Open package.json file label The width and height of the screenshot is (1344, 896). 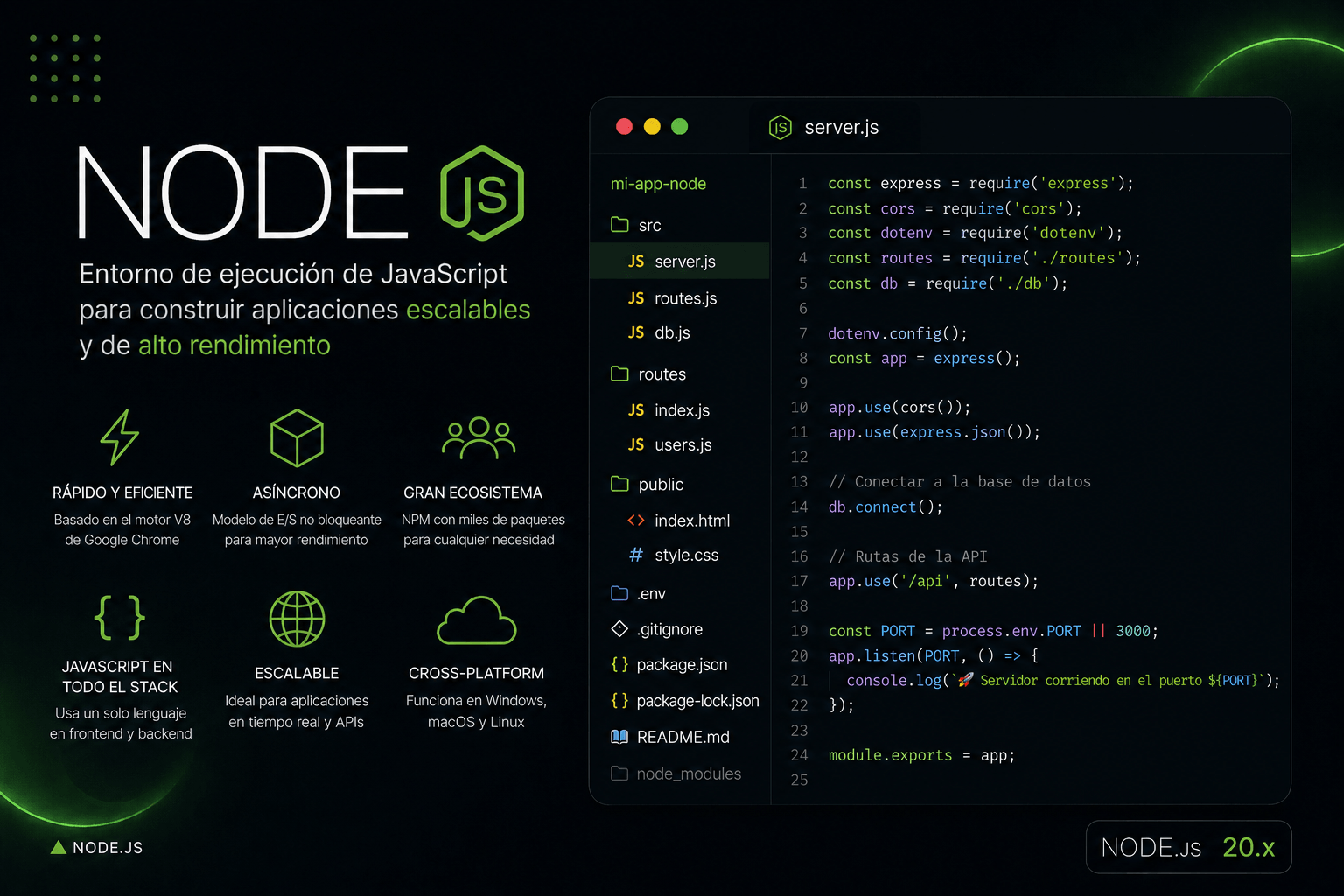pyautogui.click(x=682, y=665)
